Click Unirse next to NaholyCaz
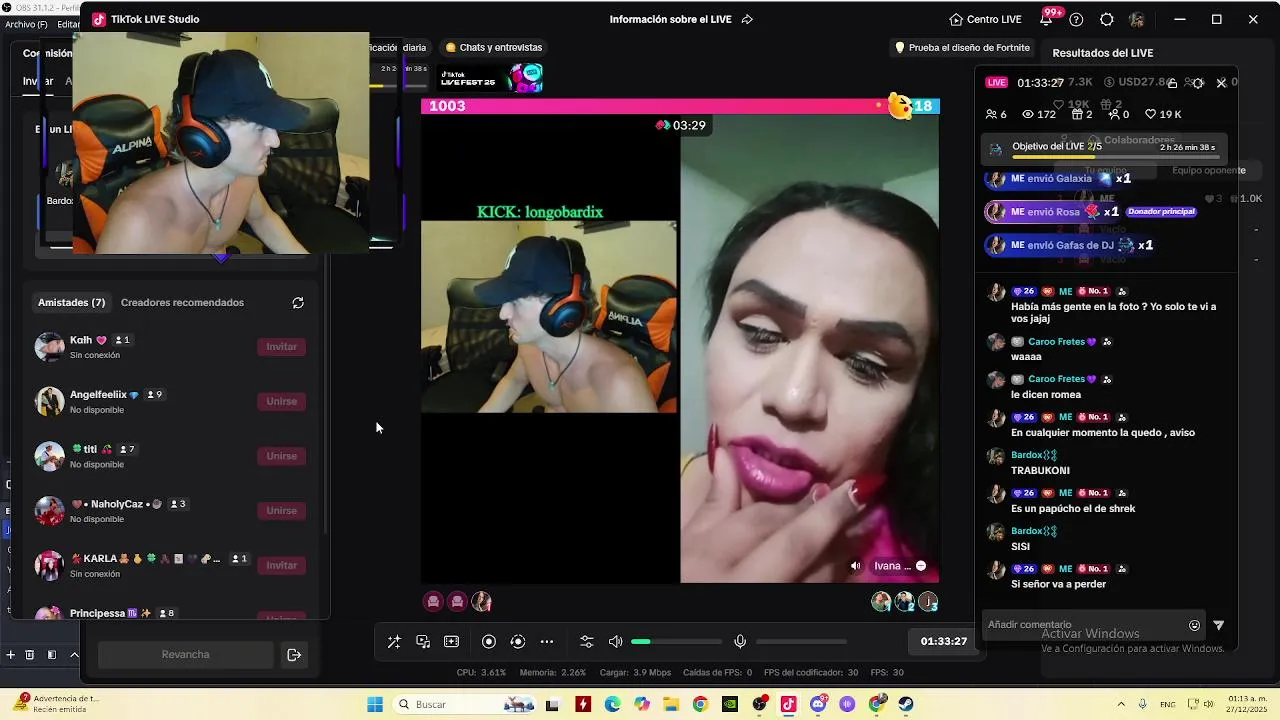Image resolution: width=1280 pixels, height=720 pixels. 282,511
